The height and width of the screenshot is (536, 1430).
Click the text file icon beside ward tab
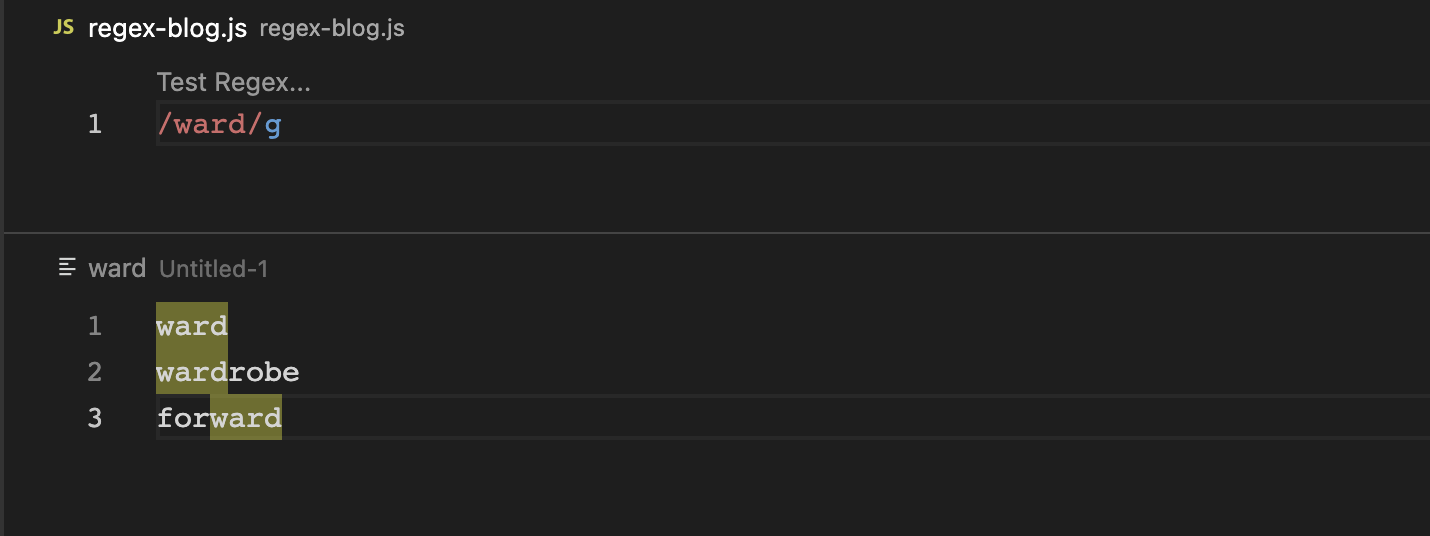tap(68, 267)
